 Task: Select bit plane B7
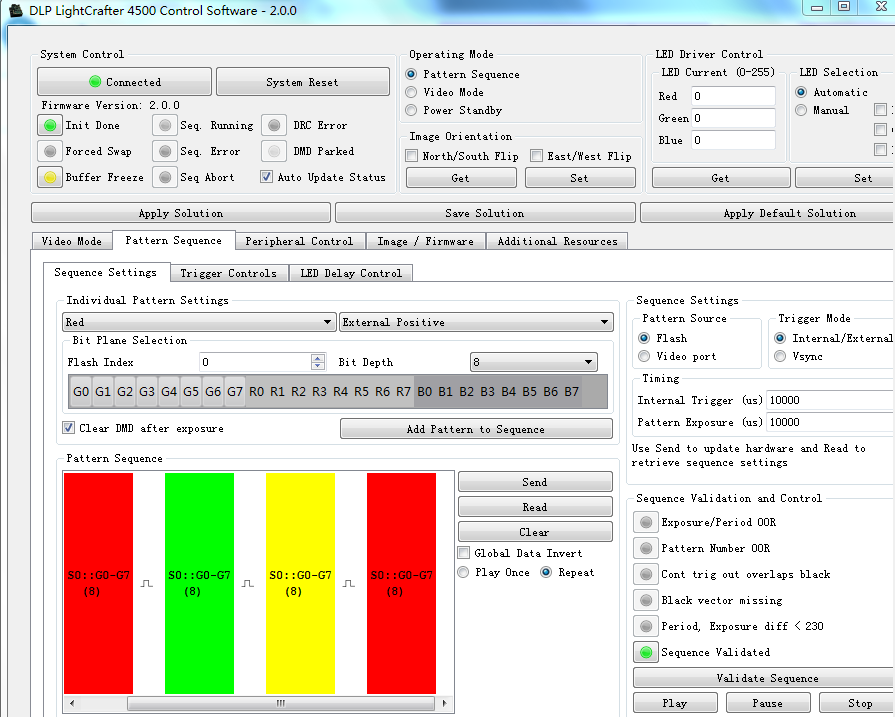tap(571, 392)
